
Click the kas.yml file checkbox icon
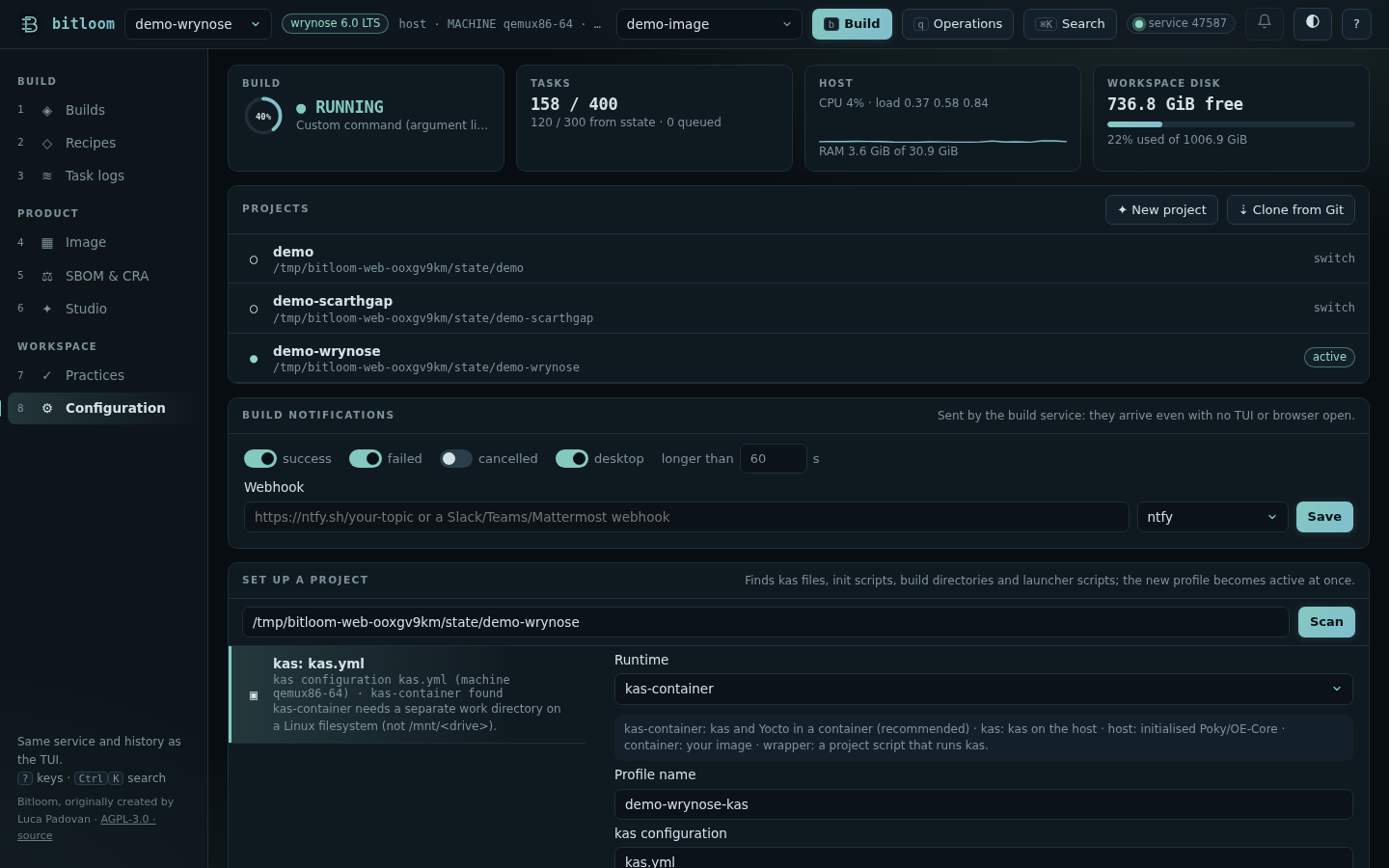(x=254, y=695)
